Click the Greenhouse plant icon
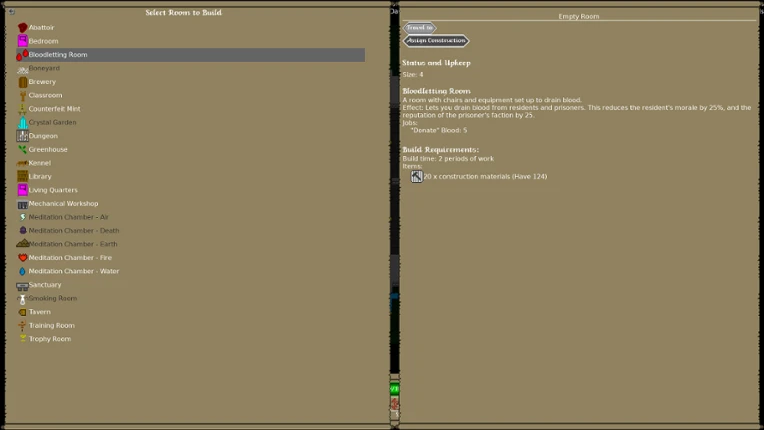764x430 pixels. click(22, 150)
